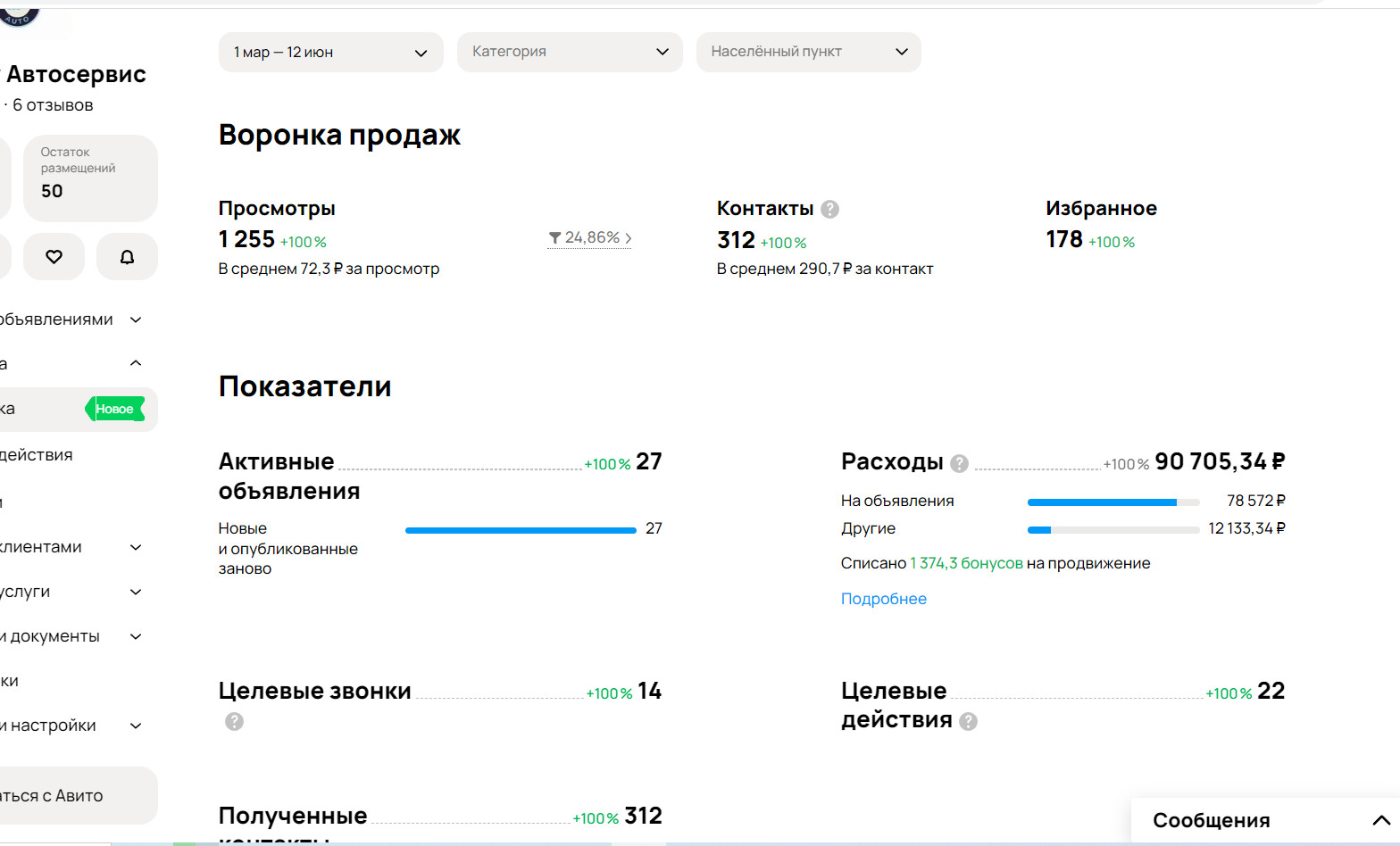Open the help hint under Целевые звонки
1400x846 pixels.
pos(234,721)
